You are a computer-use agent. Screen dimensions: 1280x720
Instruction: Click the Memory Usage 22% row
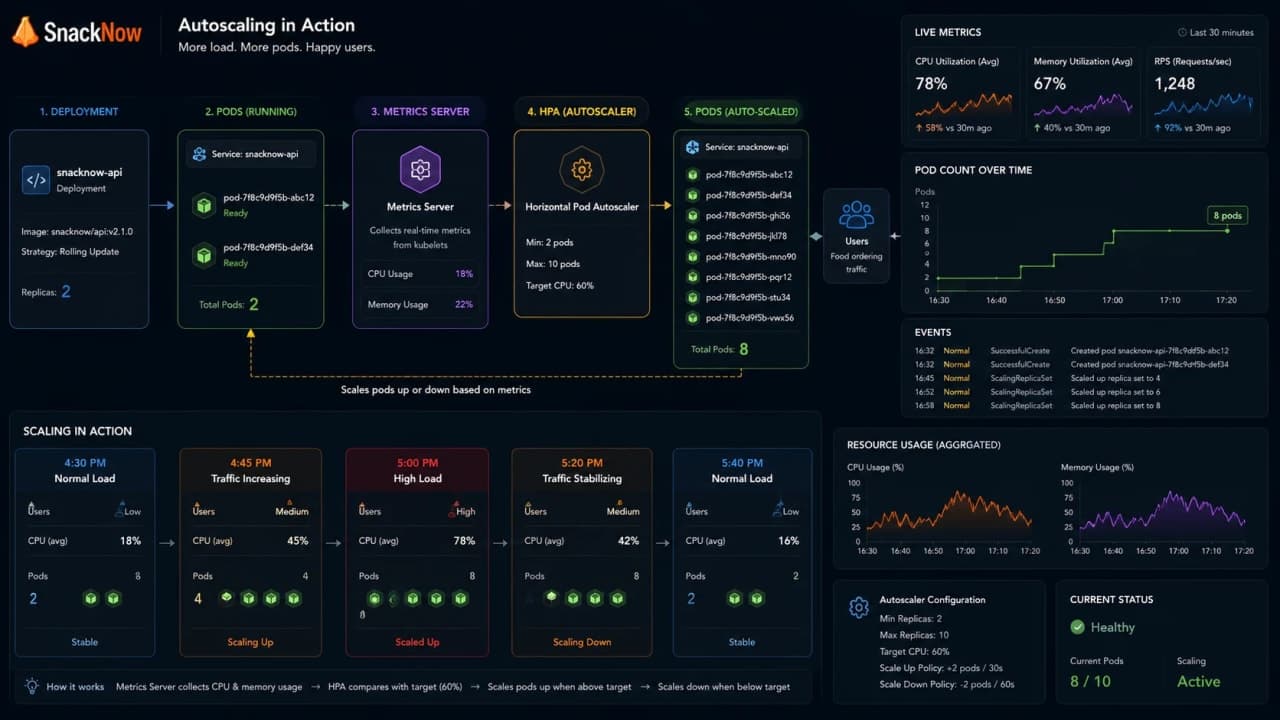tap(420, 304)
